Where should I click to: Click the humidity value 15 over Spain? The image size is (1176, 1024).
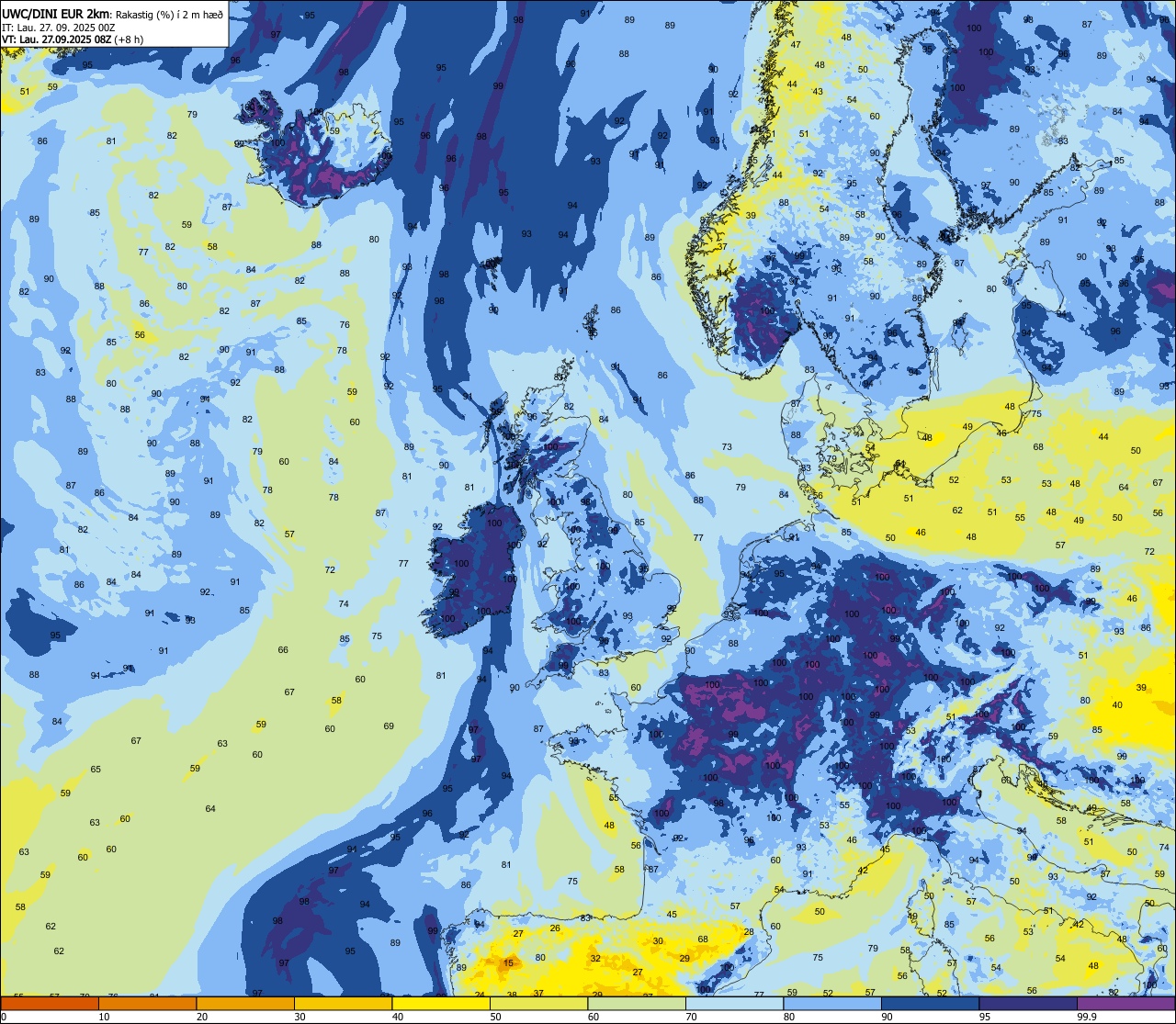pos(508,963)
